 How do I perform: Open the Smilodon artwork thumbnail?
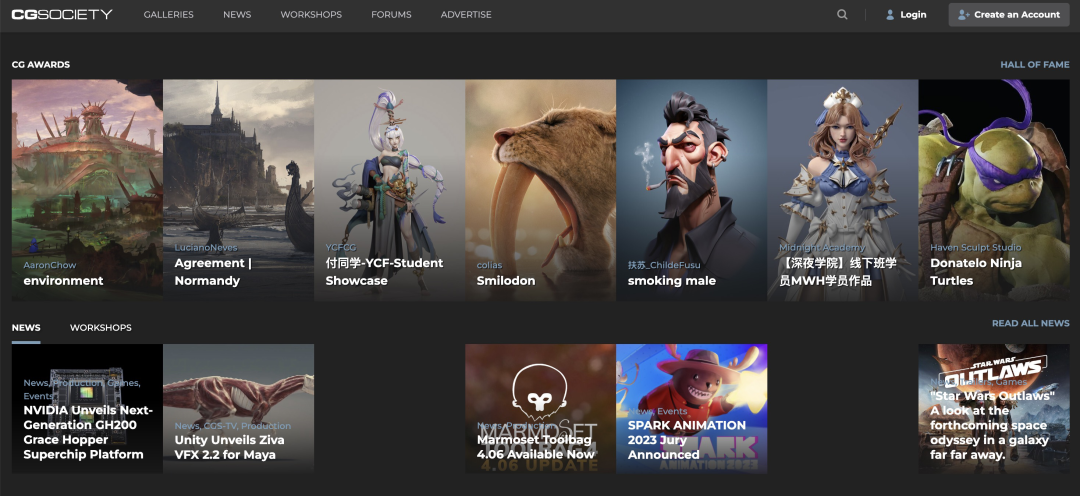click(541, 190)
